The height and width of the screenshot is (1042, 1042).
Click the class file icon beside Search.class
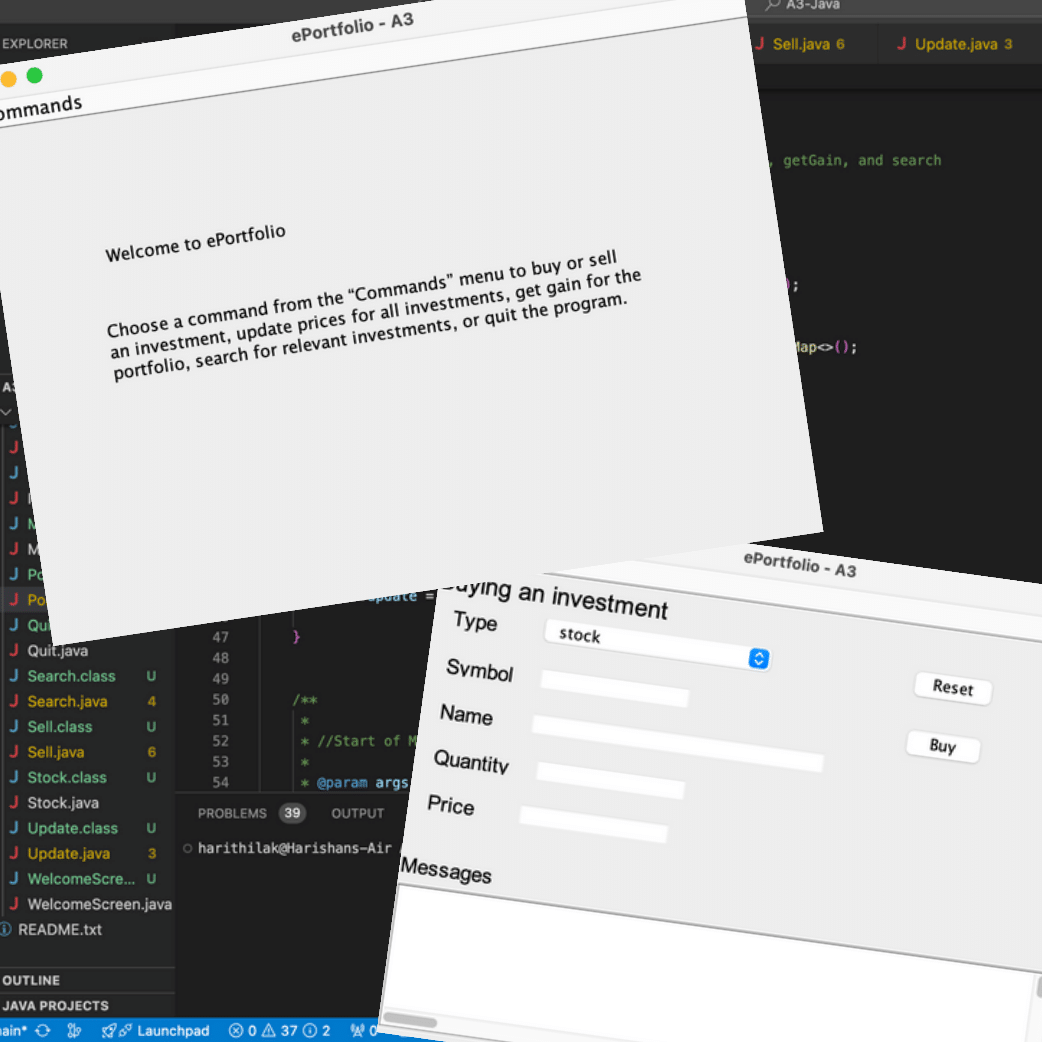coord(14,676)
